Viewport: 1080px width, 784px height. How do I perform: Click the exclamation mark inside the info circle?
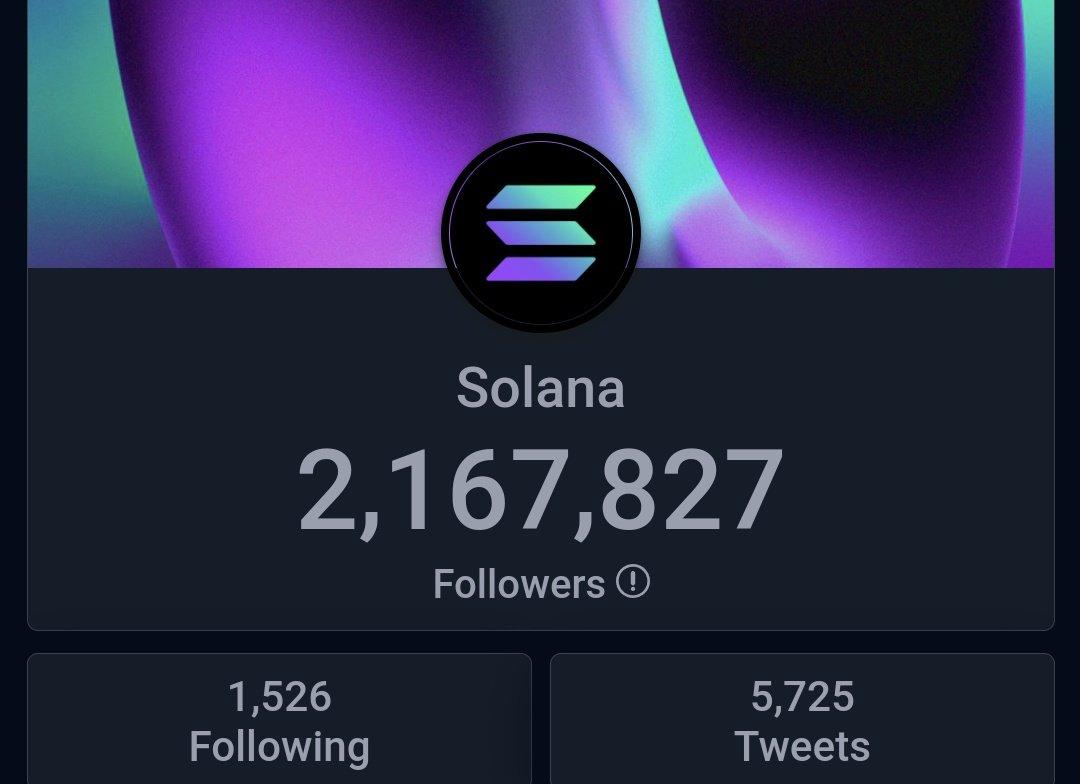pyautogui.click(x=632, y=581)
